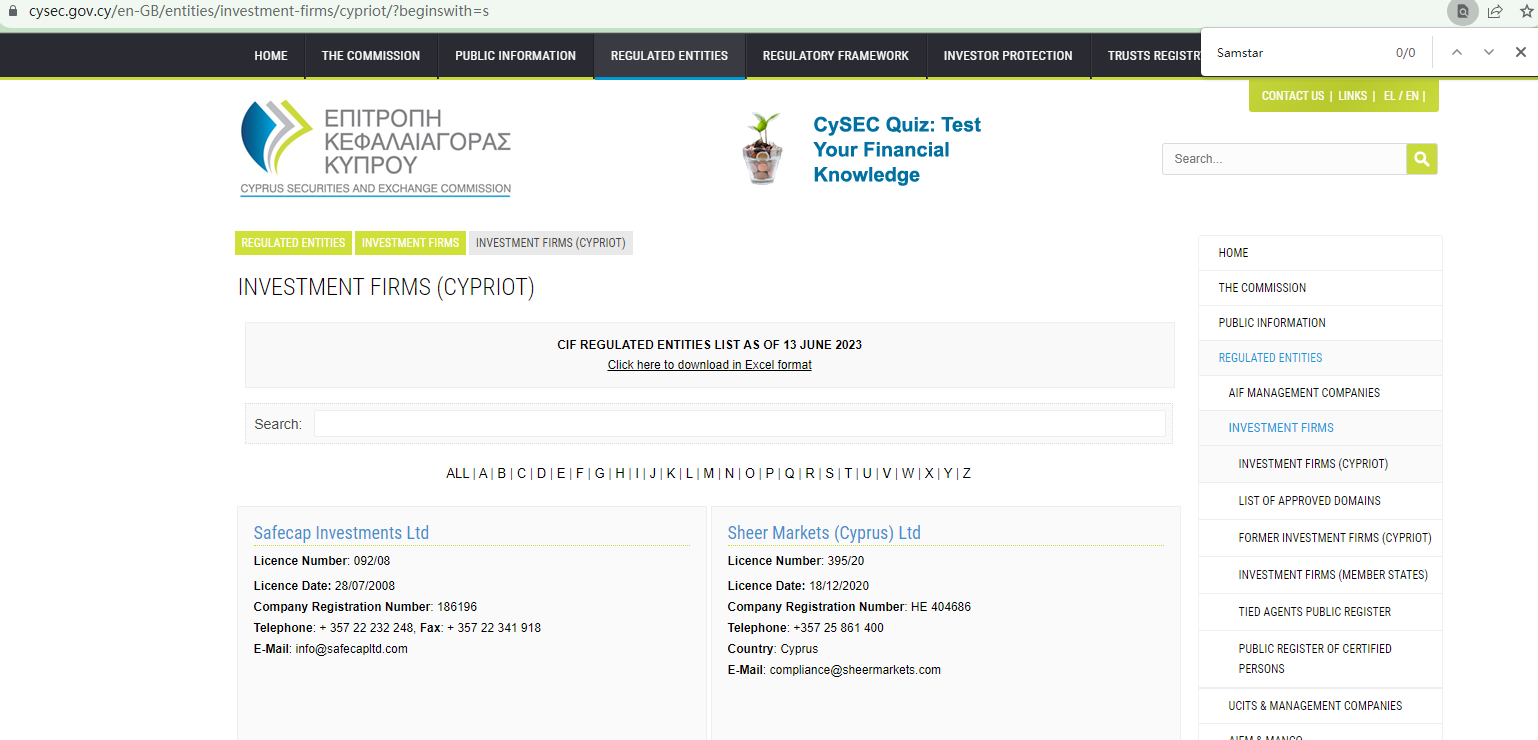Click the entity list Search field
This screenshot has height=740, width=1538.
[x=740, y=424]
